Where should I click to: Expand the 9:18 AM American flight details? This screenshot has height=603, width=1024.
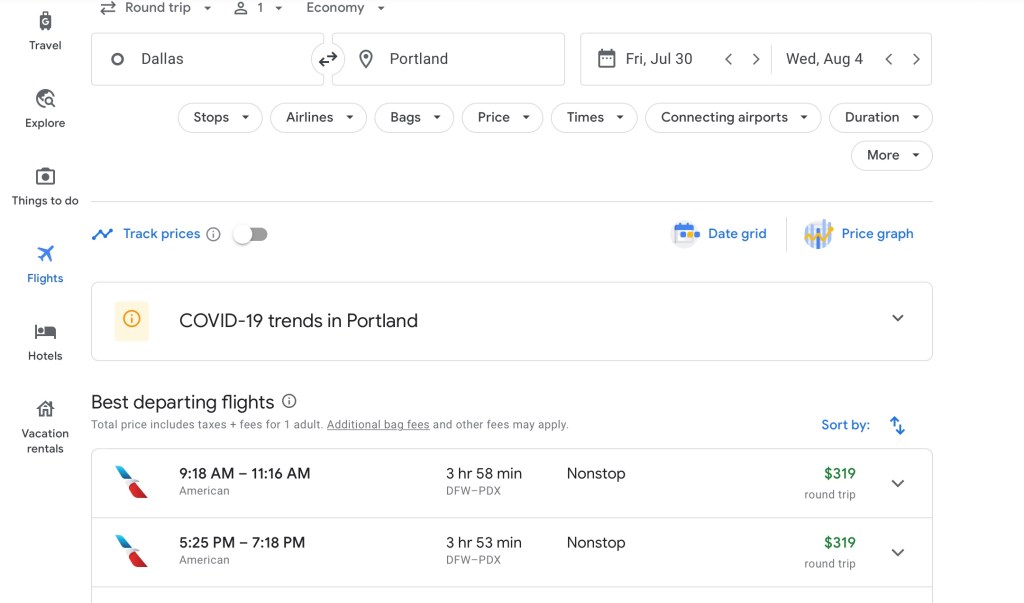tap(897, 483)
